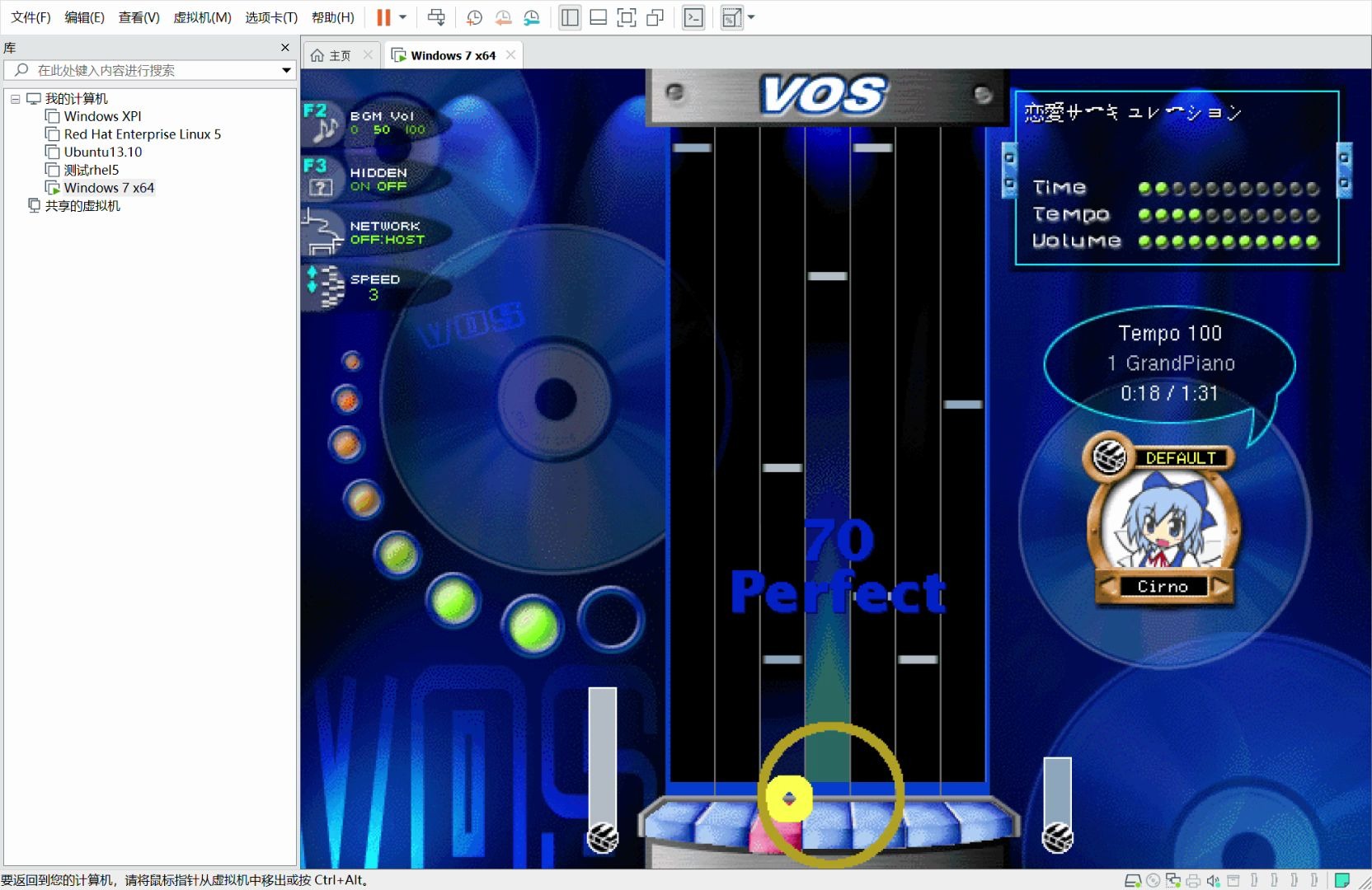This screenshot has height=890, width=1372.
Task: Click the Network connection icon
Action: 322,232
